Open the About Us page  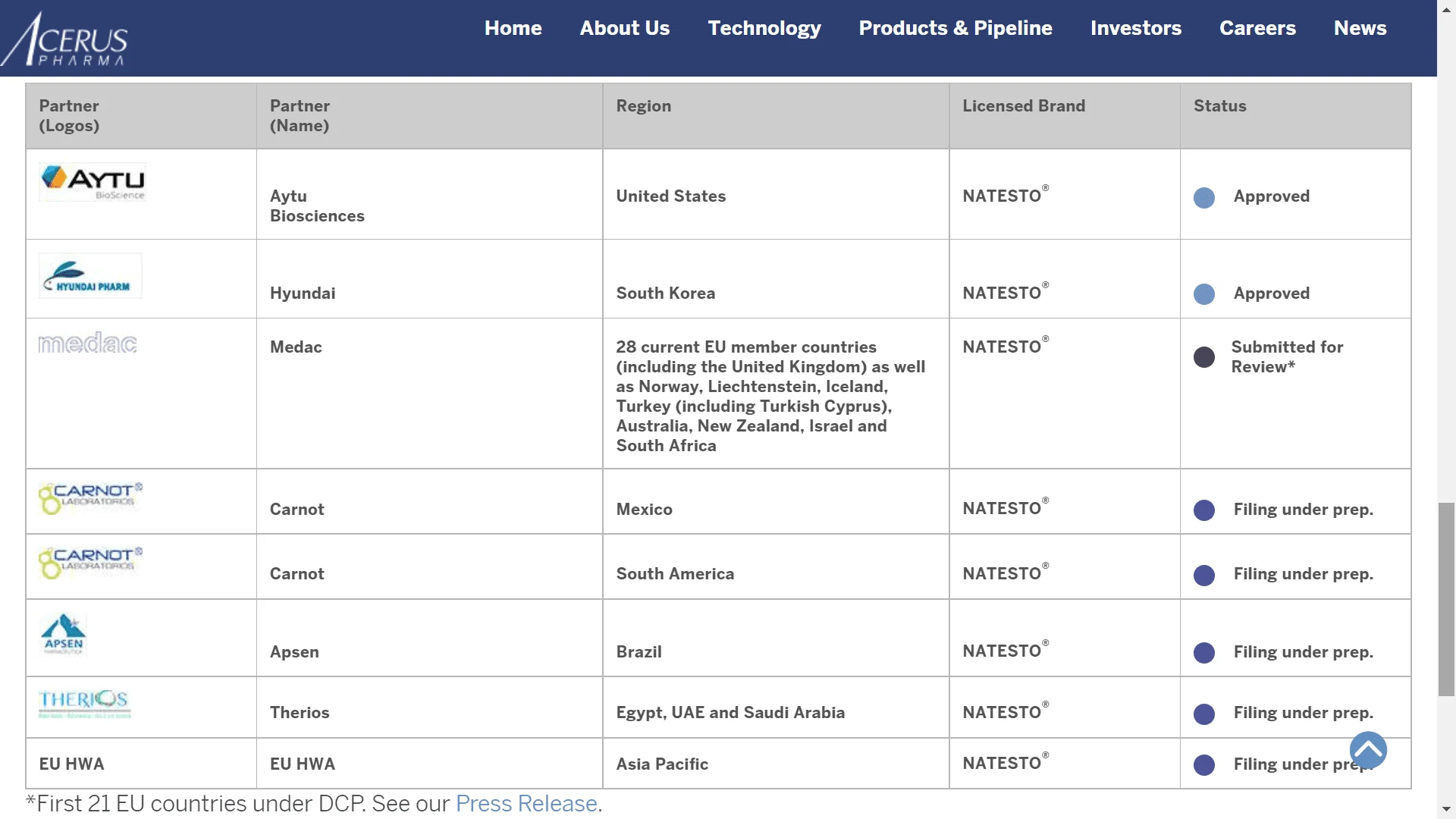pyautogui.click(x=625, y=28)
